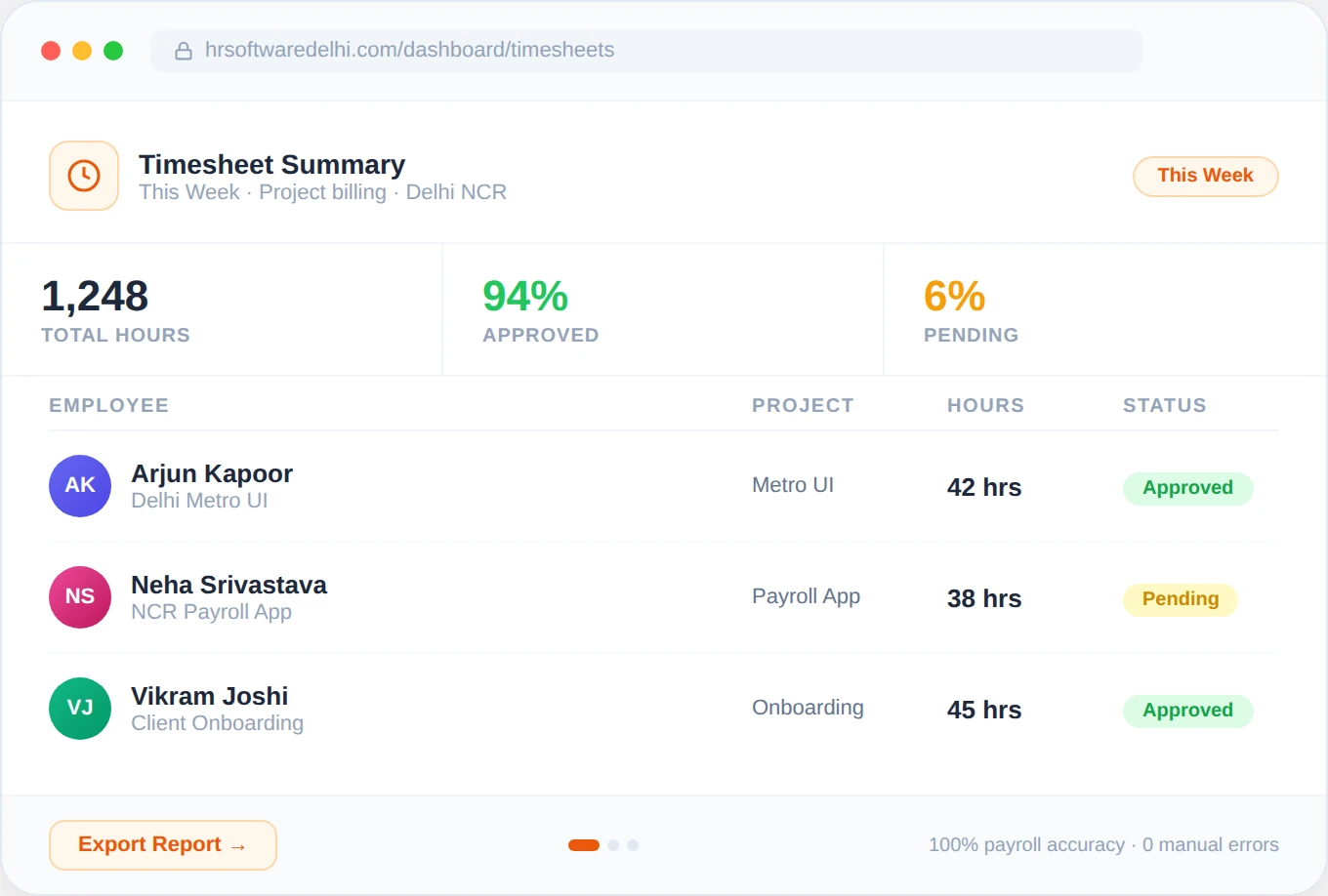Select the green traffic light button
The height and width of the screenshot is (896, 1328).
coord(113,50)
